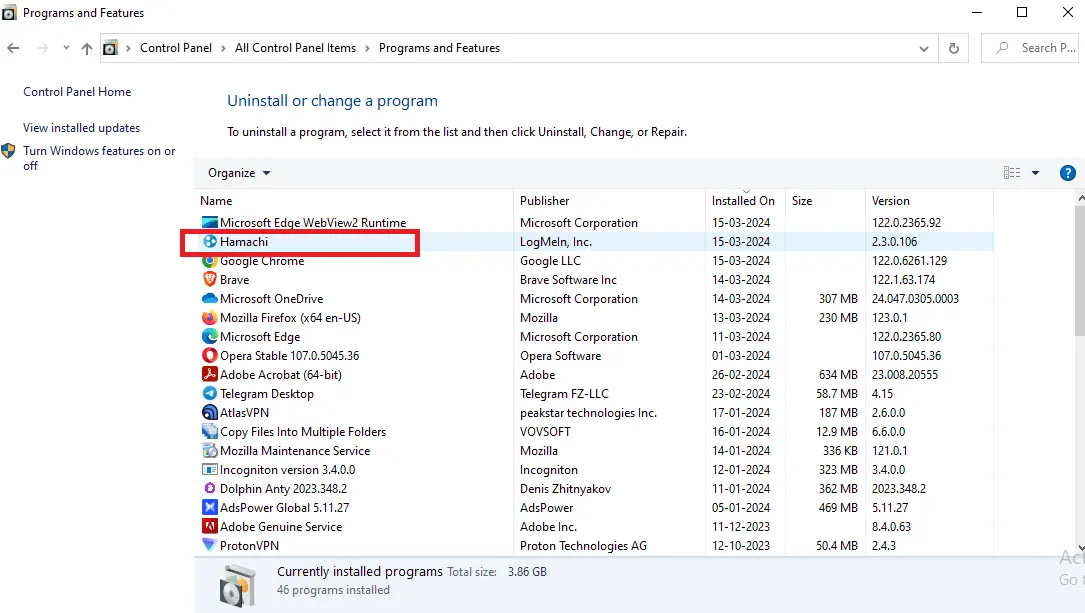Screen dimensions: 1085x613
Task: Click the 634 MB size cell
Action: tap(838, 375)
